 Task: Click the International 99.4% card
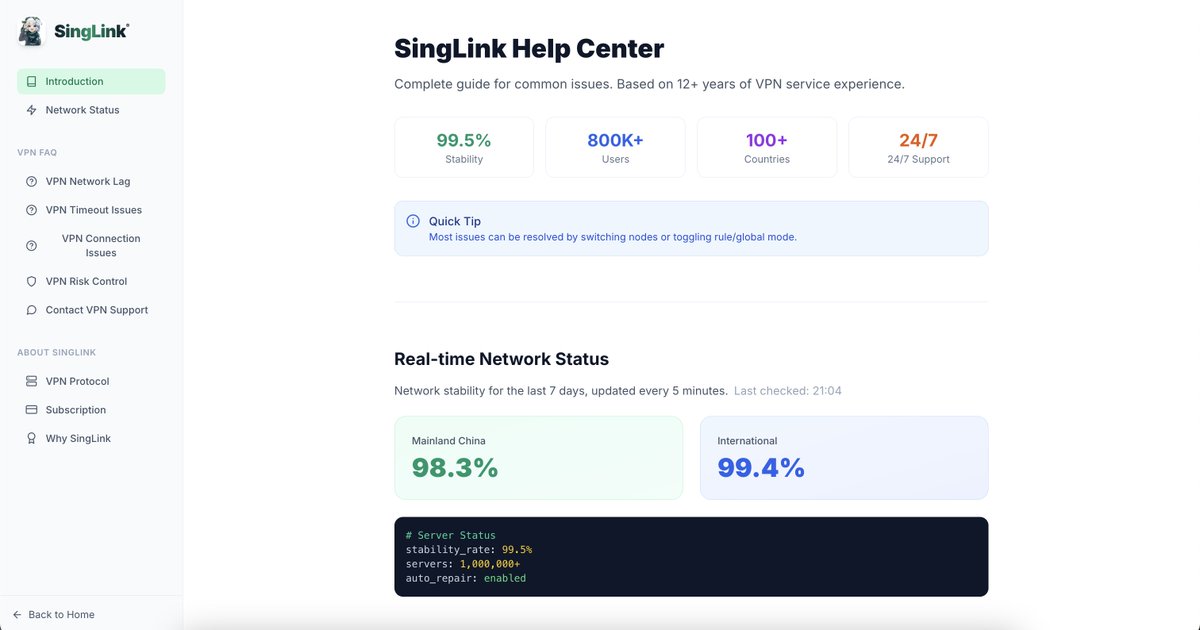click(x=844, y=458)
